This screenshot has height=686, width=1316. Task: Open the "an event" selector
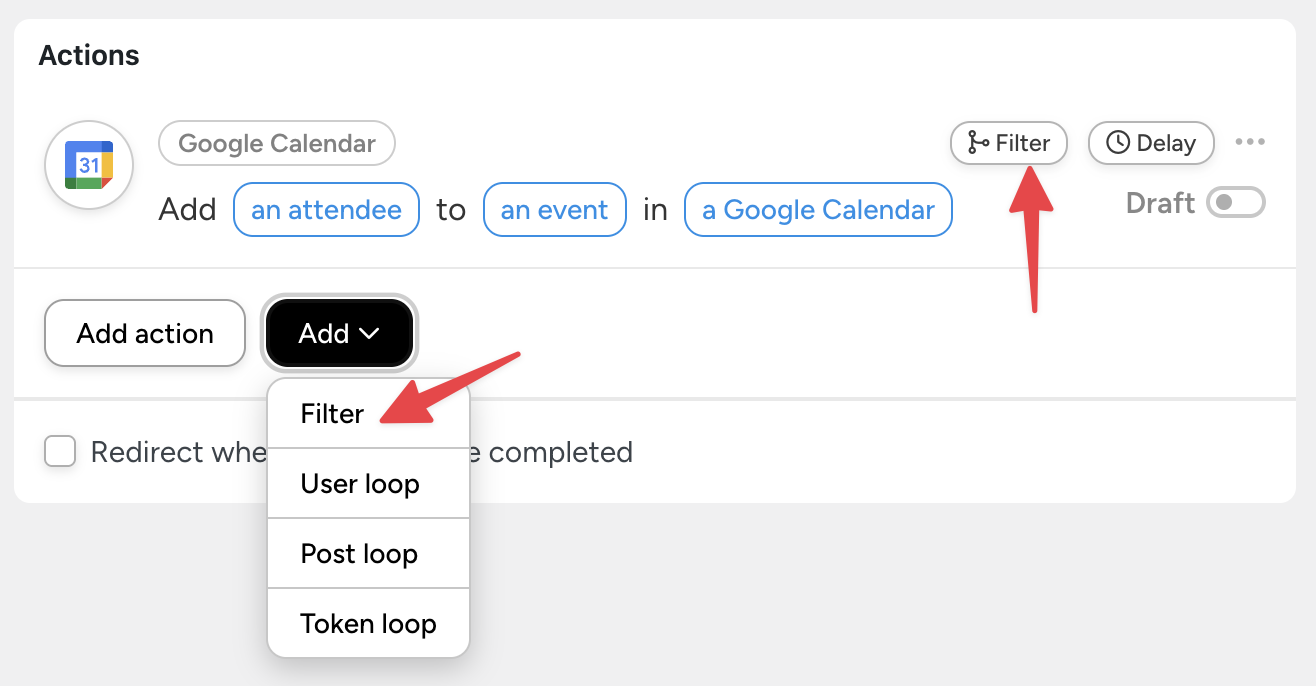click(x=554, y=210)
